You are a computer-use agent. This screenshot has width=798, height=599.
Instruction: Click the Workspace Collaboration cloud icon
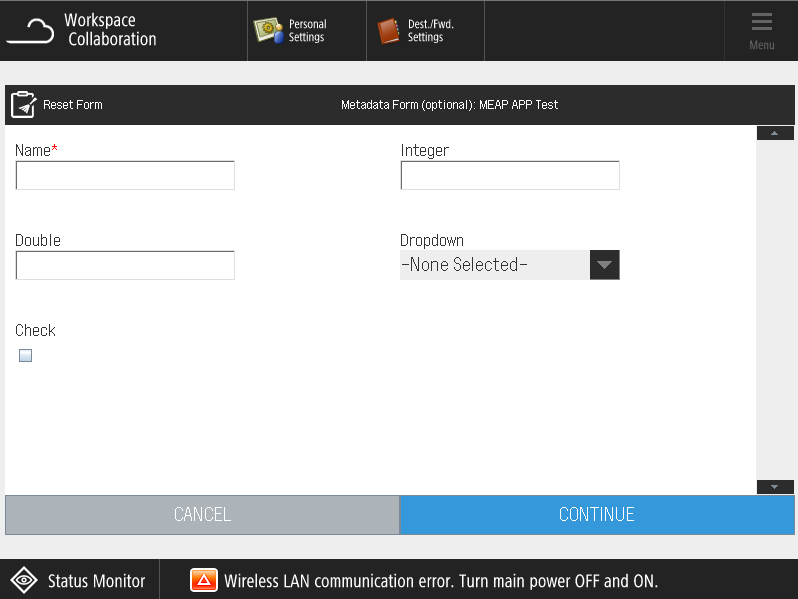pyautogui.click(x=30, y=30)
